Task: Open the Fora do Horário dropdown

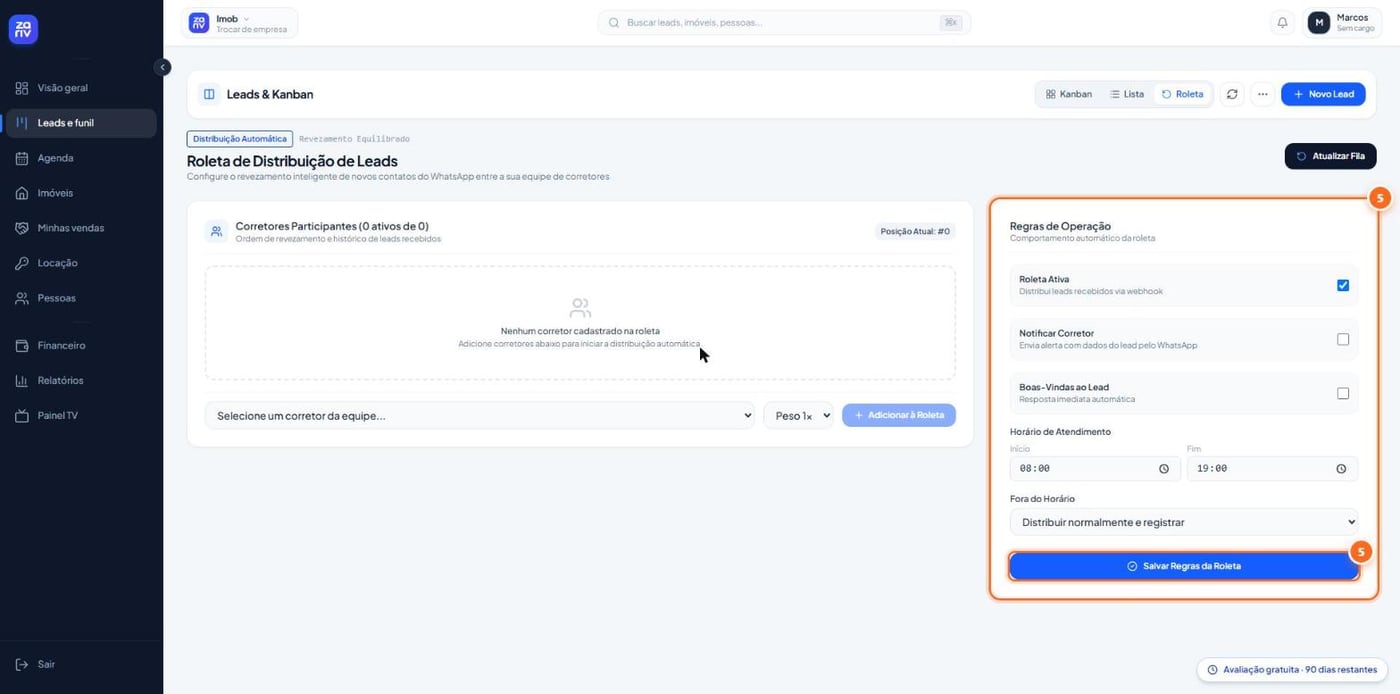Action: pos(1184,522)
